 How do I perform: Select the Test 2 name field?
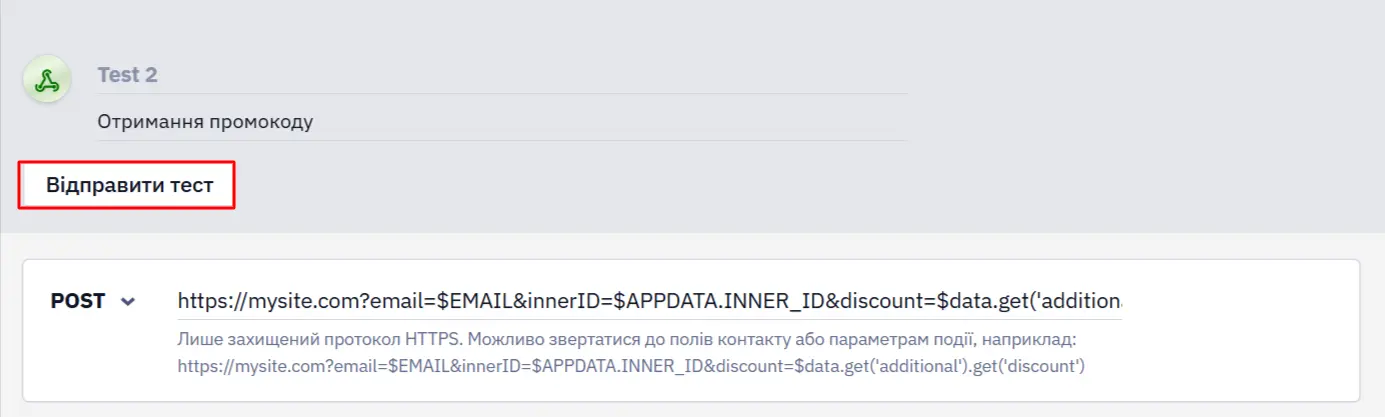click(502, 75)
